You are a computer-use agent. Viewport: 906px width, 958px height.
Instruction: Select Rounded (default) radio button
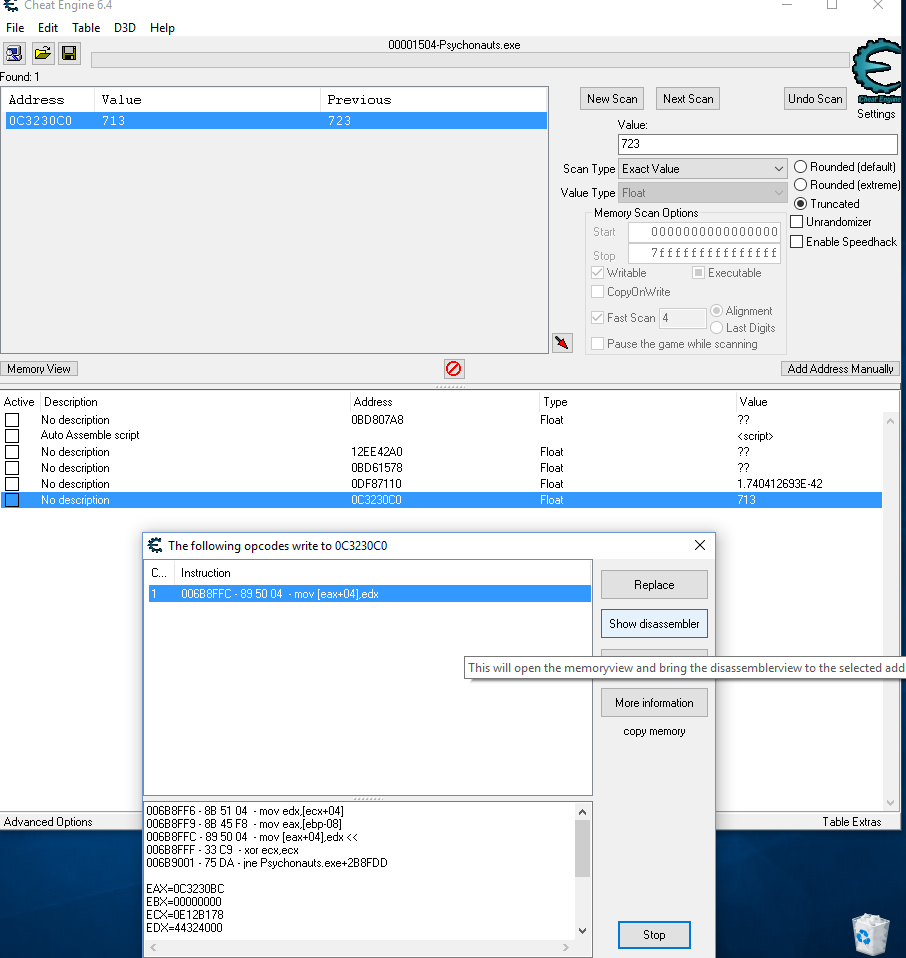(x=845, y=167)
